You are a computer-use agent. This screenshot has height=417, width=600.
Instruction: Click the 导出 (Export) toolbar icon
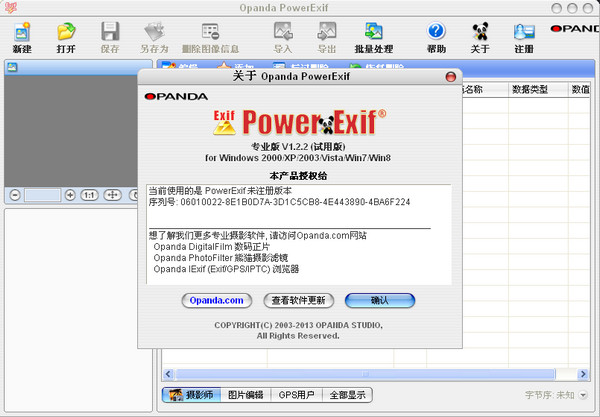coord(326,36)
